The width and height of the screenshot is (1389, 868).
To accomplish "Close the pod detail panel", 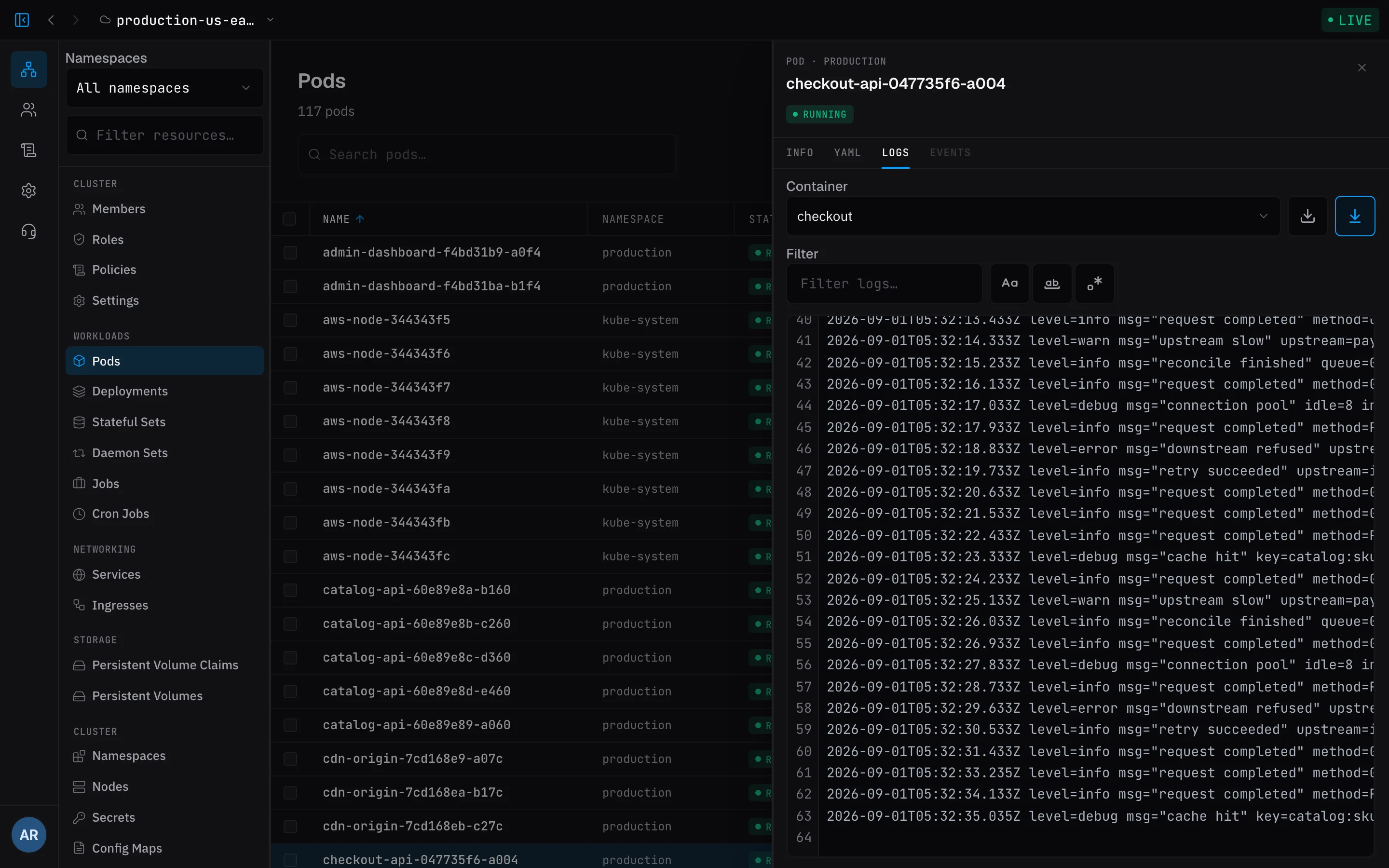I will point(1362,68).
